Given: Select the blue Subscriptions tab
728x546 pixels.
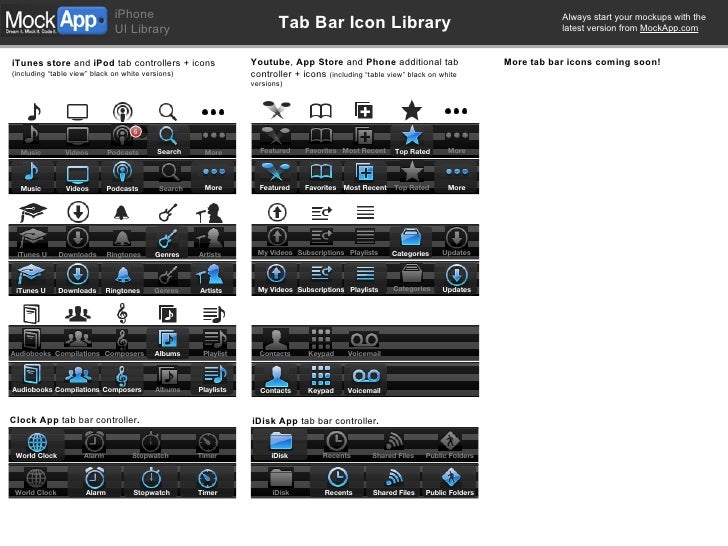Looking at the screenshot, I should 321,278.
